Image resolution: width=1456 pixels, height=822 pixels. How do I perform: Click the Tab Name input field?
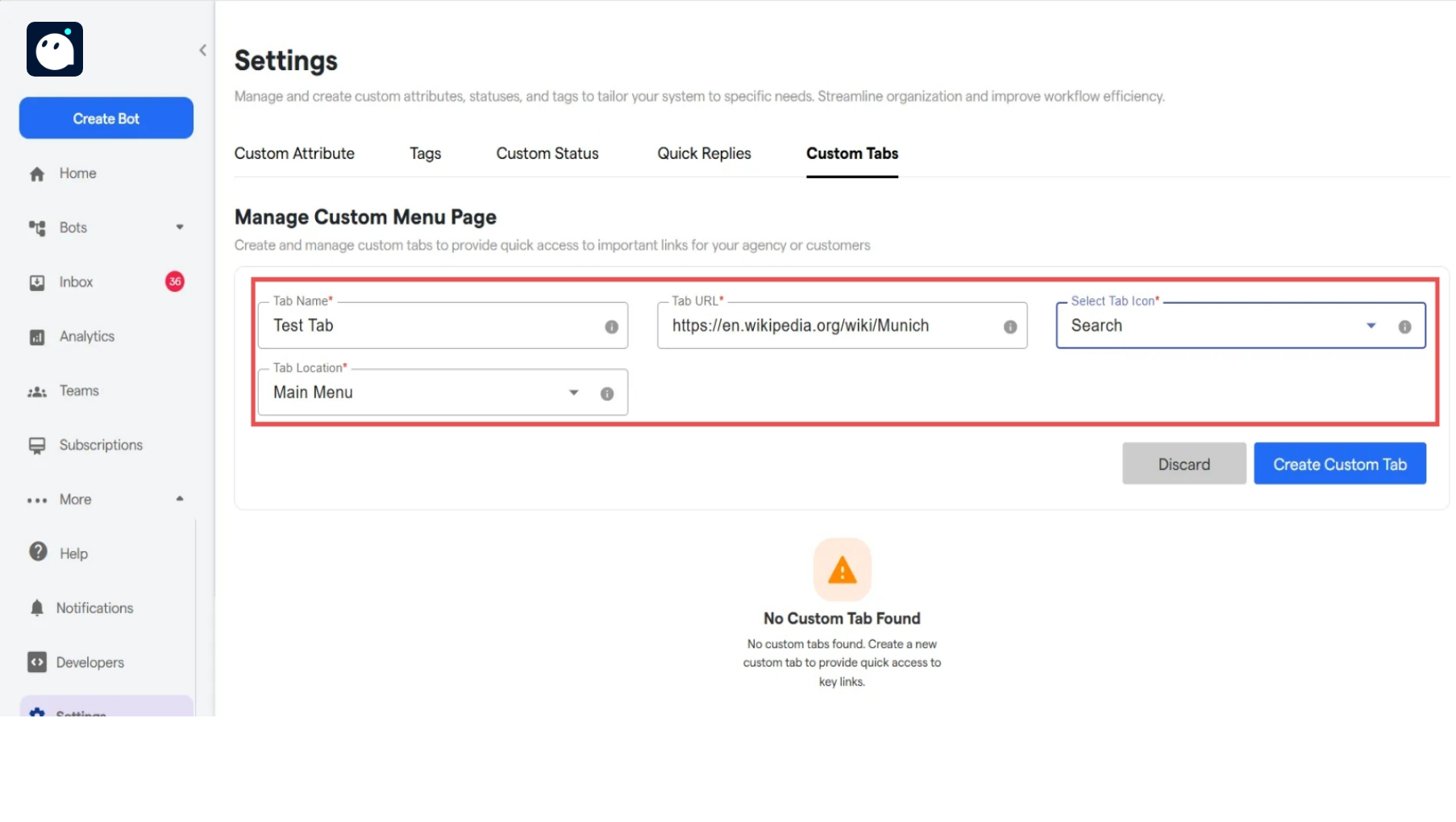[443, 326]
